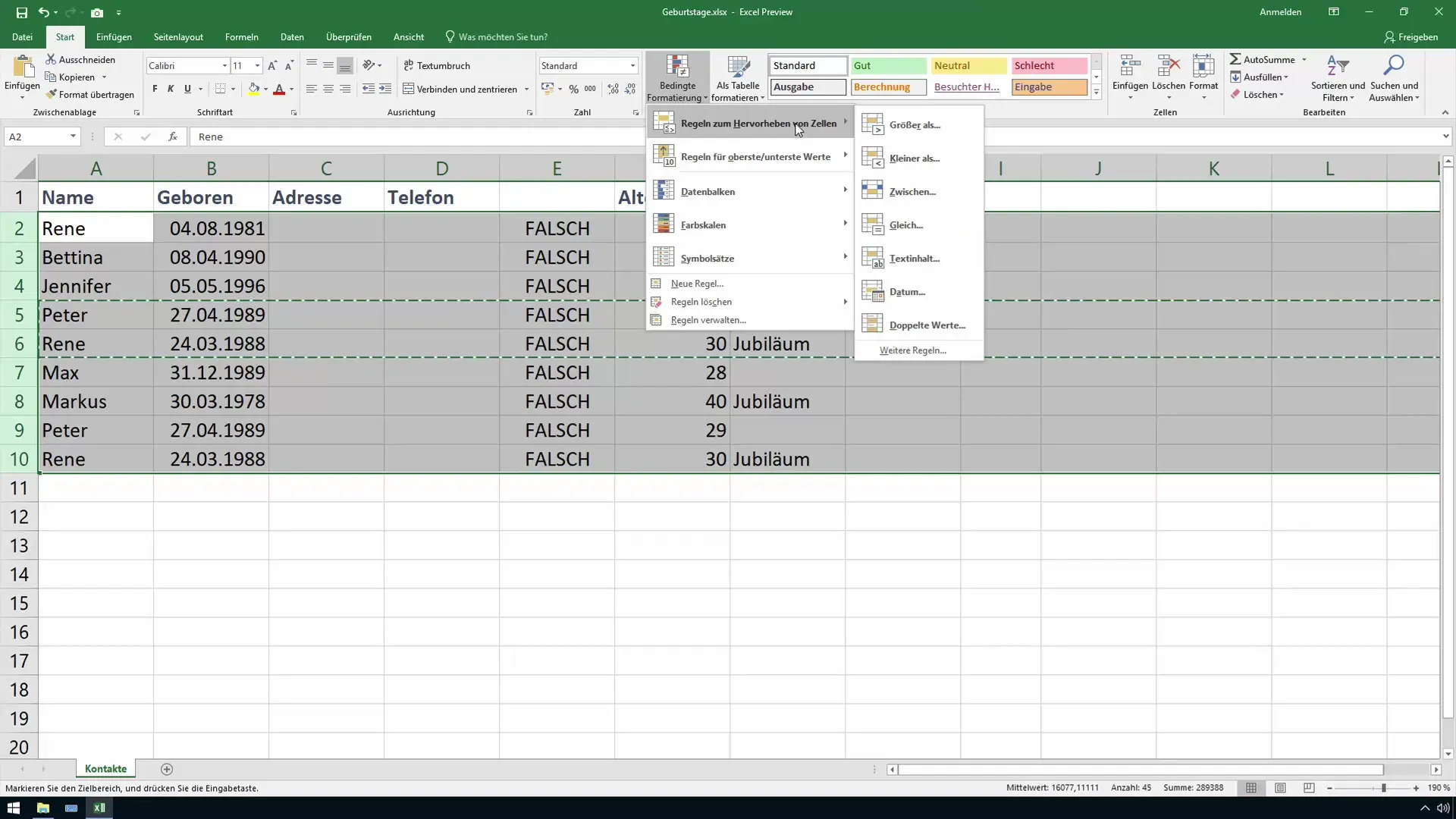The width and height of the screenshot is (1456, 819).
Task: Open font size dropdown
Action: point(257,66)
